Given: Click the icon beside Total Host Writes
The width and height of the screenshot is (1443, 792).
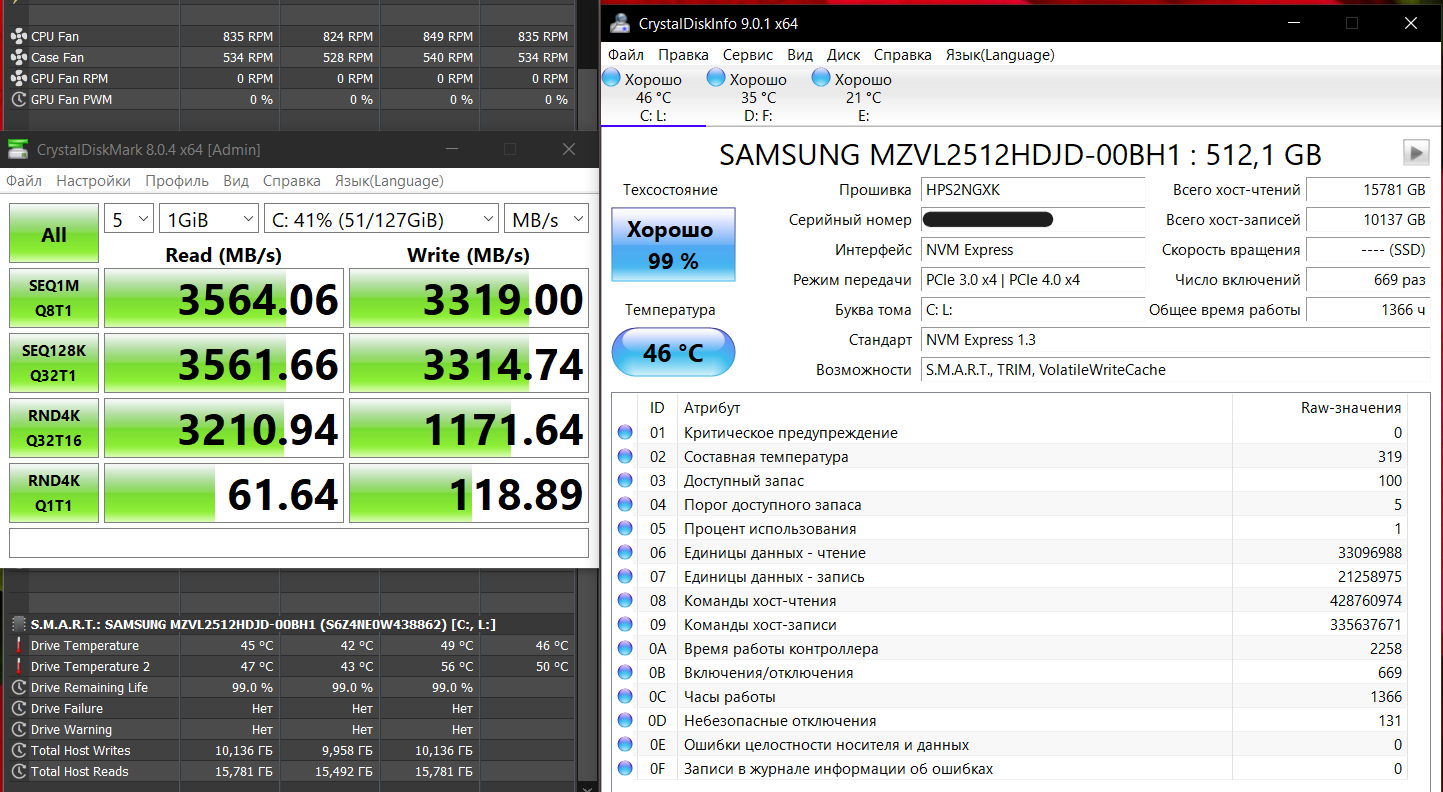Looking at the screenshot, I should click(18, 750).
